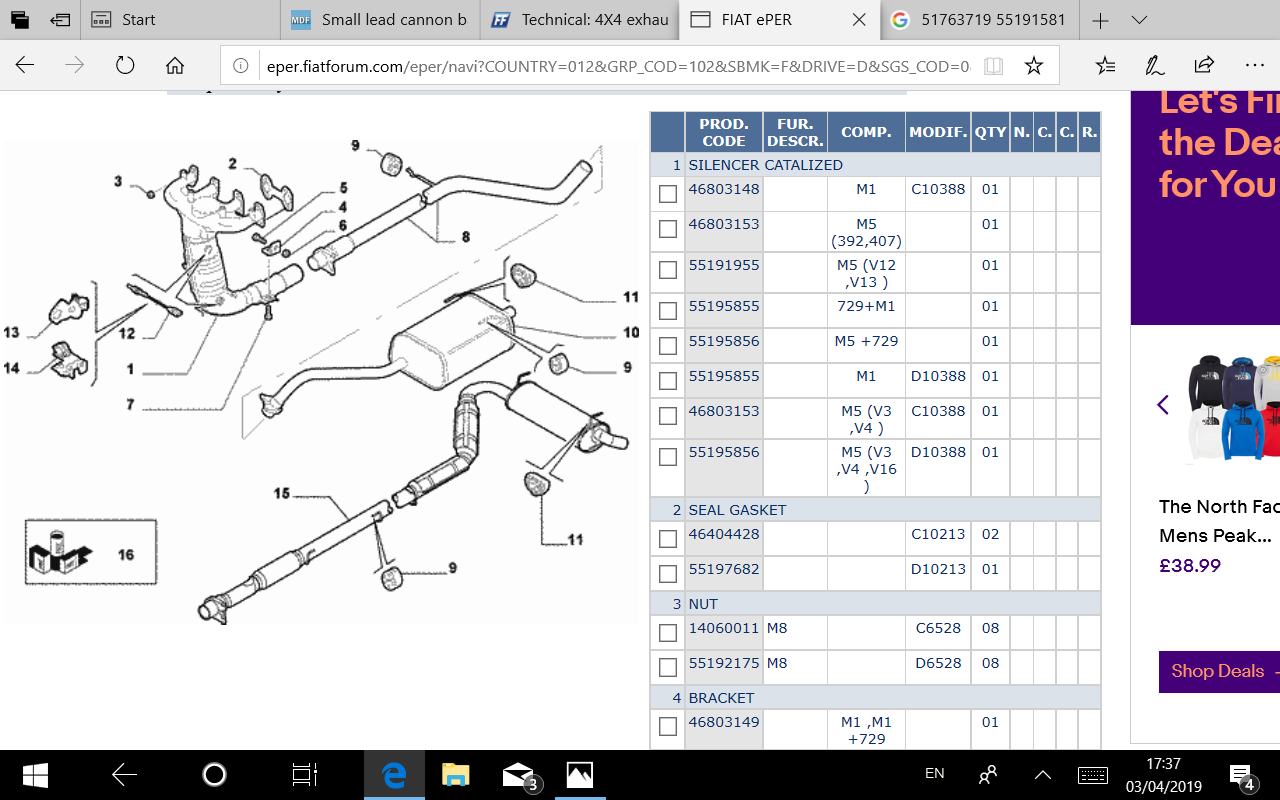The height and width of the screenshot is (800, 1280).
Task: Close the FIAT ePER tab
Action: [x=859, y=20]
